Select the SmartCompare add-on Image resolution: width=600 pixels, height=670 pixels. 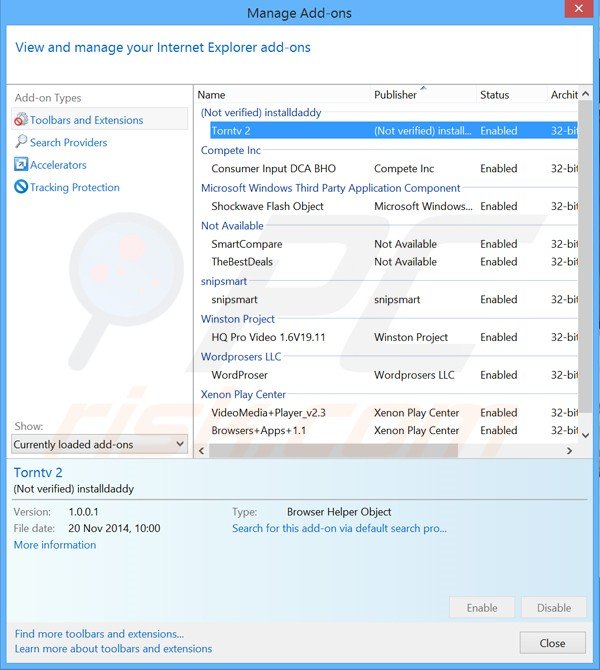(246, 244)
